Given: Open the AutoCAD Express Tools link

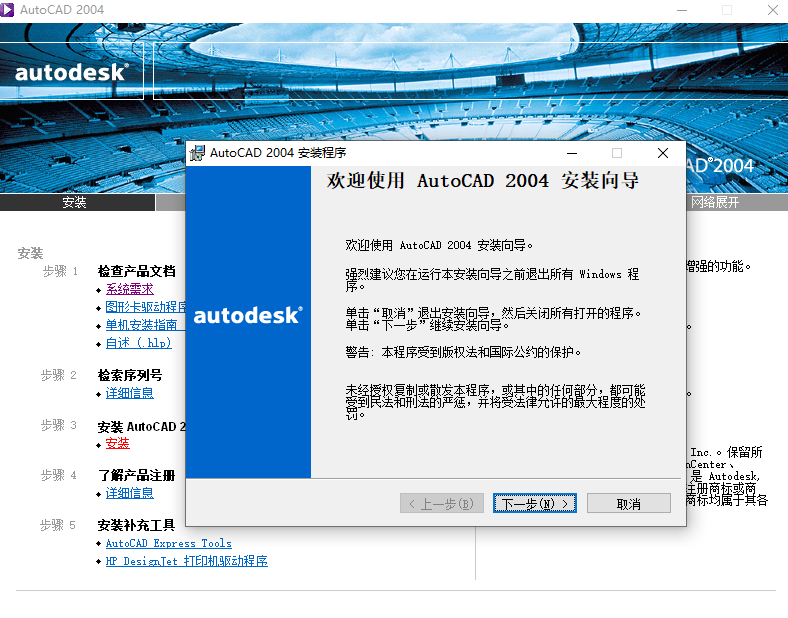Looking at the screenshot, I should click(x=169, y=543).
